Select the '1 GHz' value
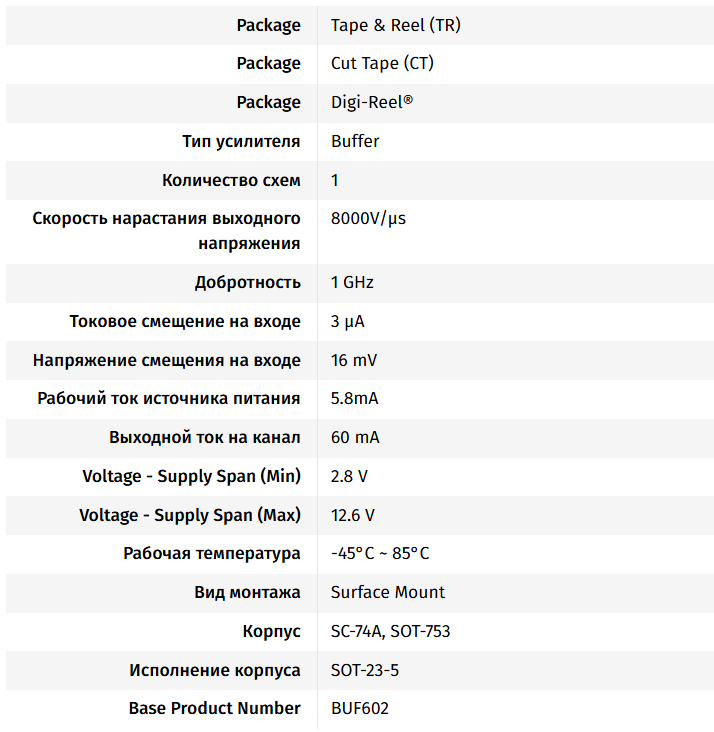This screenshot has height=732, width=714. click(352, 282)
